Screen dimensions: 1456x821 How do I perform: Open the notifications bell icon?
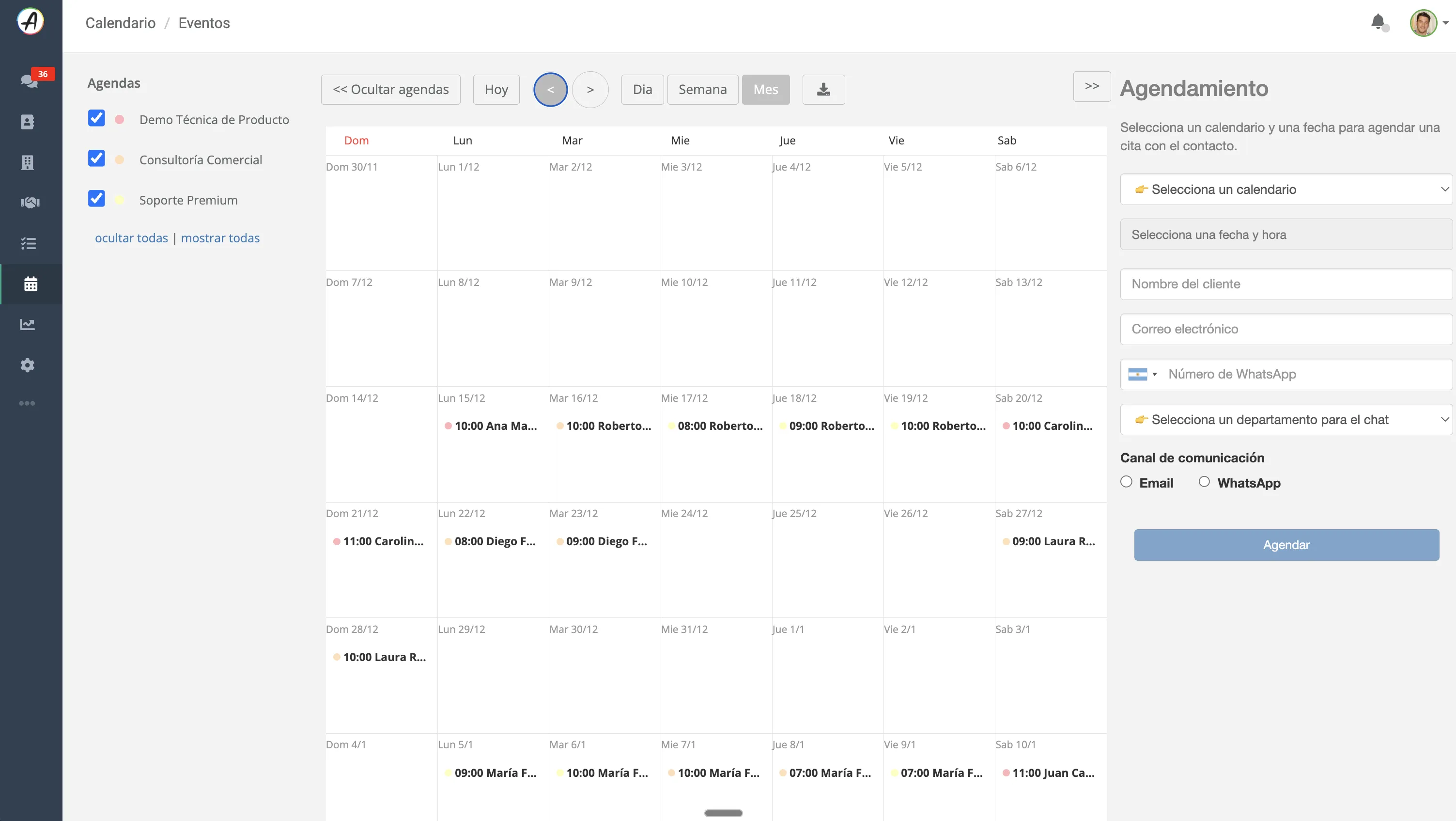tap(1379, 23)
